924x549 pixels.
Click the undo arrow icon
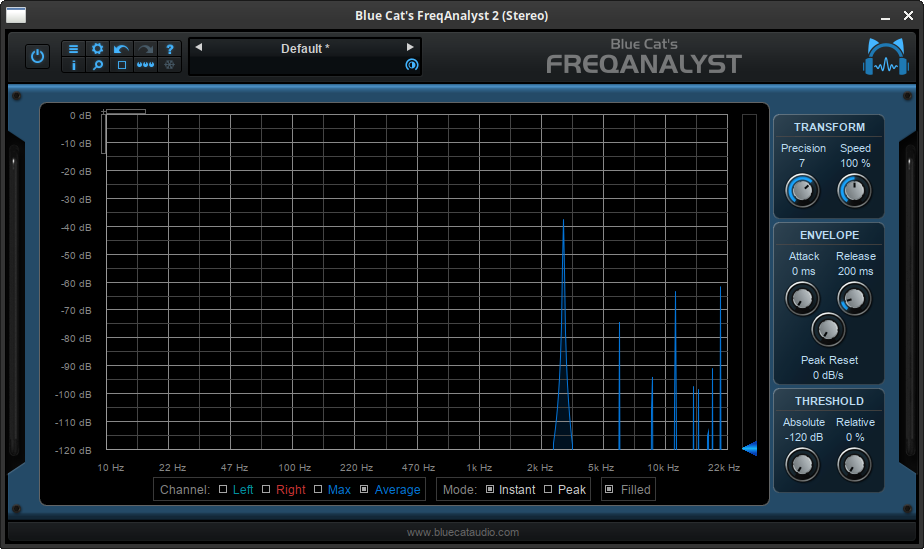coord(121,49)
